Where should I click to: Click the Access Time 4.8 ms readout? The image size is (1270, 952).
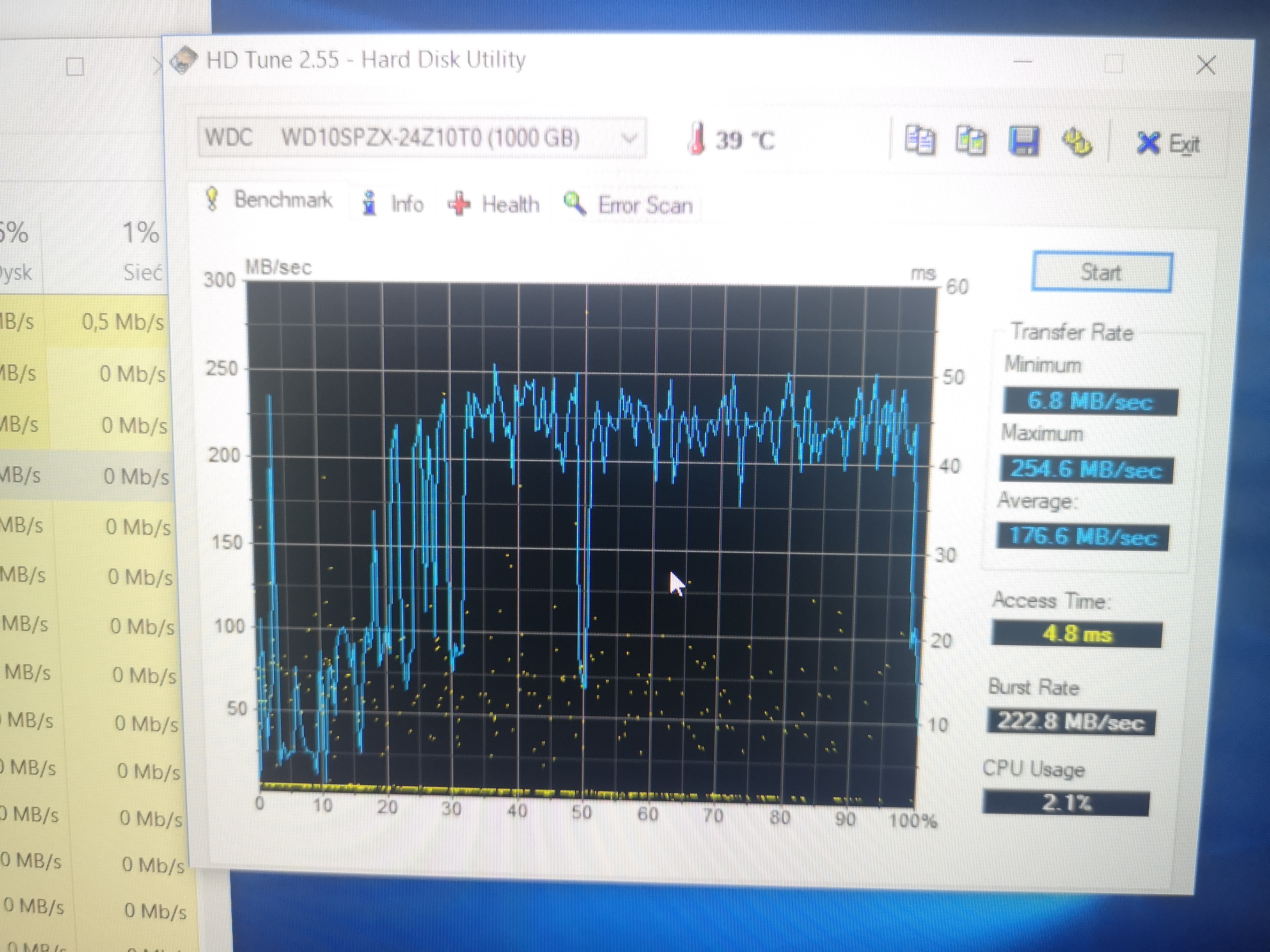tap(1076, 634)
